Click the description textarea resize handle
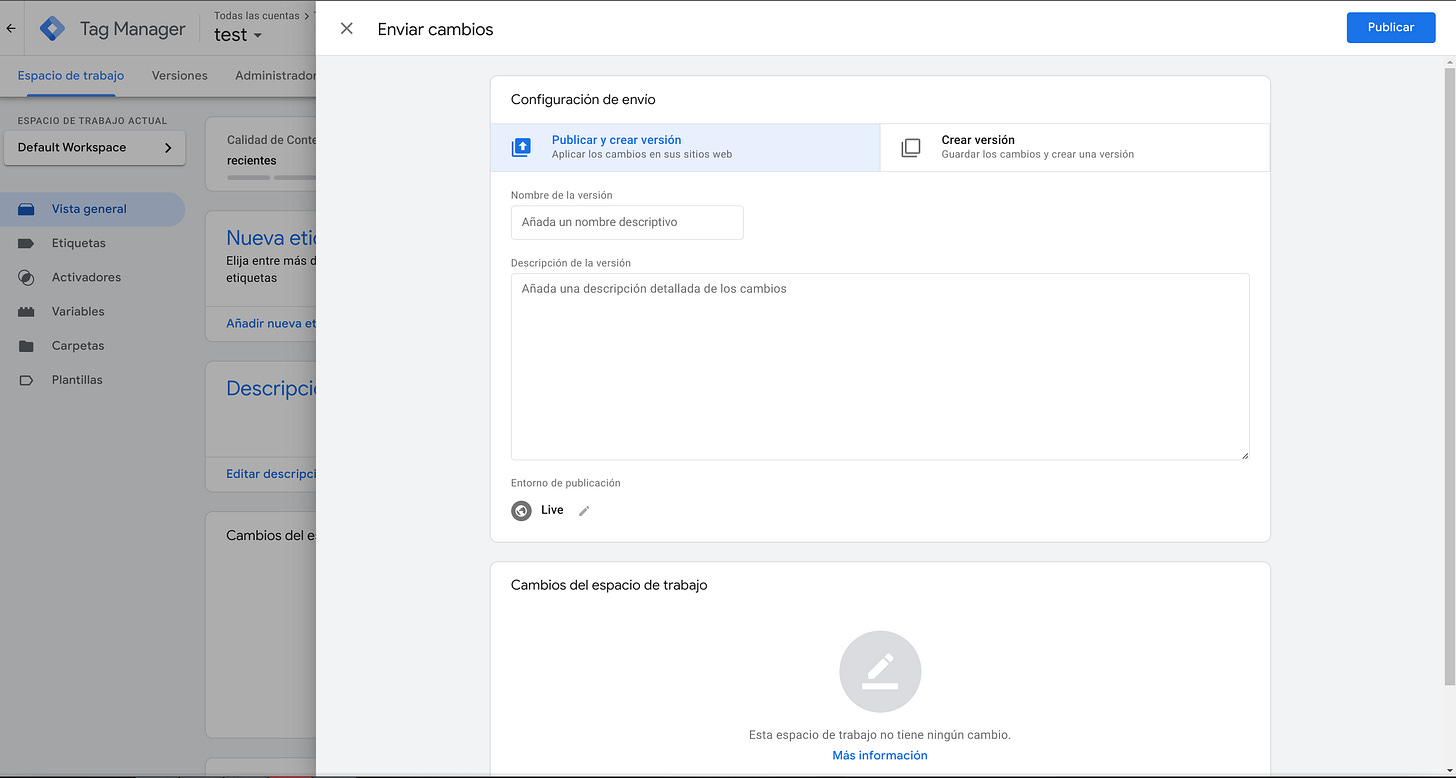Image resolution: width=1456 pixels, height=778 pixels. [1244, 454]
